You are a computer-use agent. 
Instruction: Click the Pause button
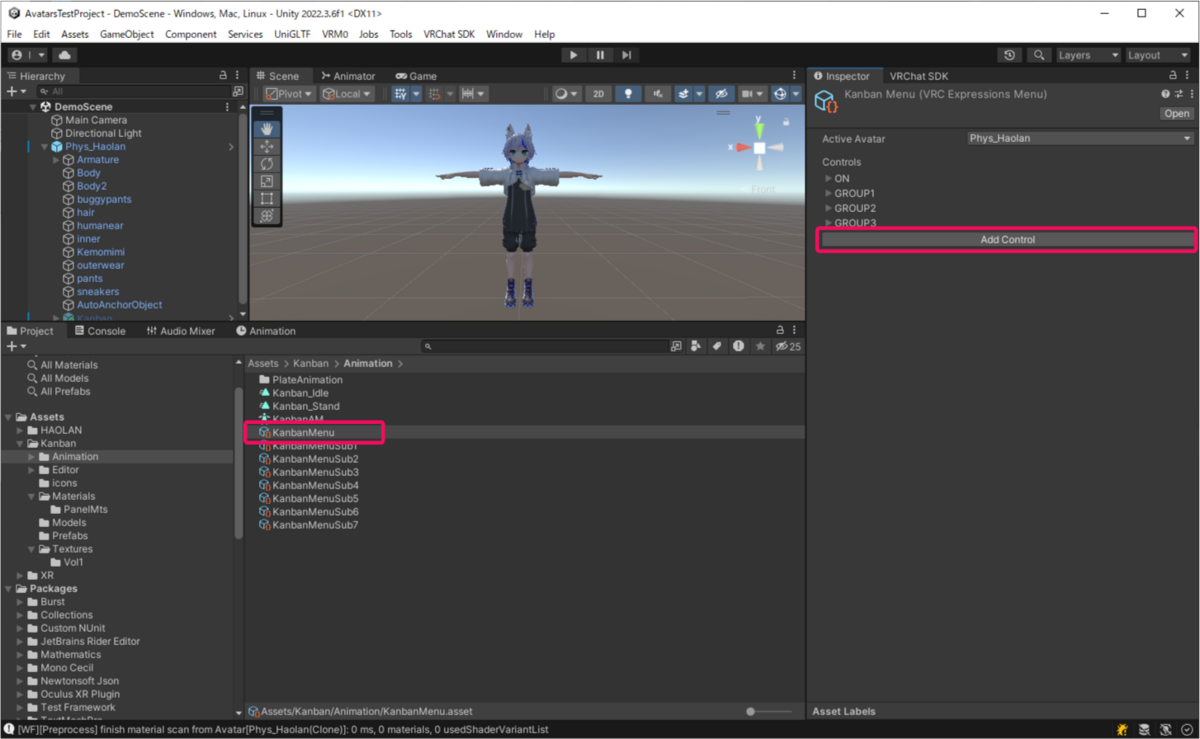coord(600,55)
